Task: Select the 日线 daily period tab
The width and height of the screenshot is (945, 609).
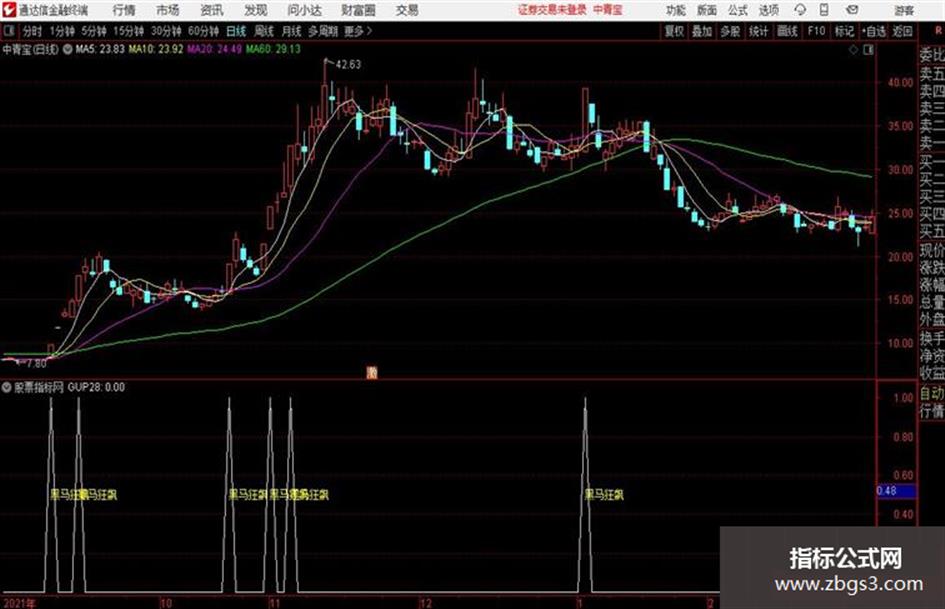Action: [x=236, y=31]
